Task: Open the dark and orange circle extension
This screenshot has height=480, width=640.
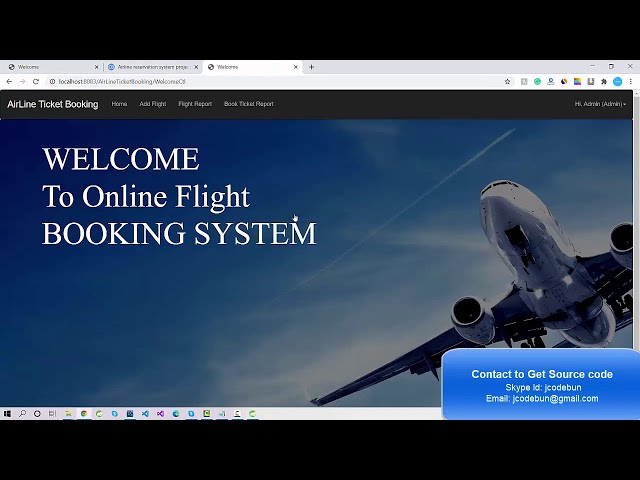Action: (x=564, y=82)
